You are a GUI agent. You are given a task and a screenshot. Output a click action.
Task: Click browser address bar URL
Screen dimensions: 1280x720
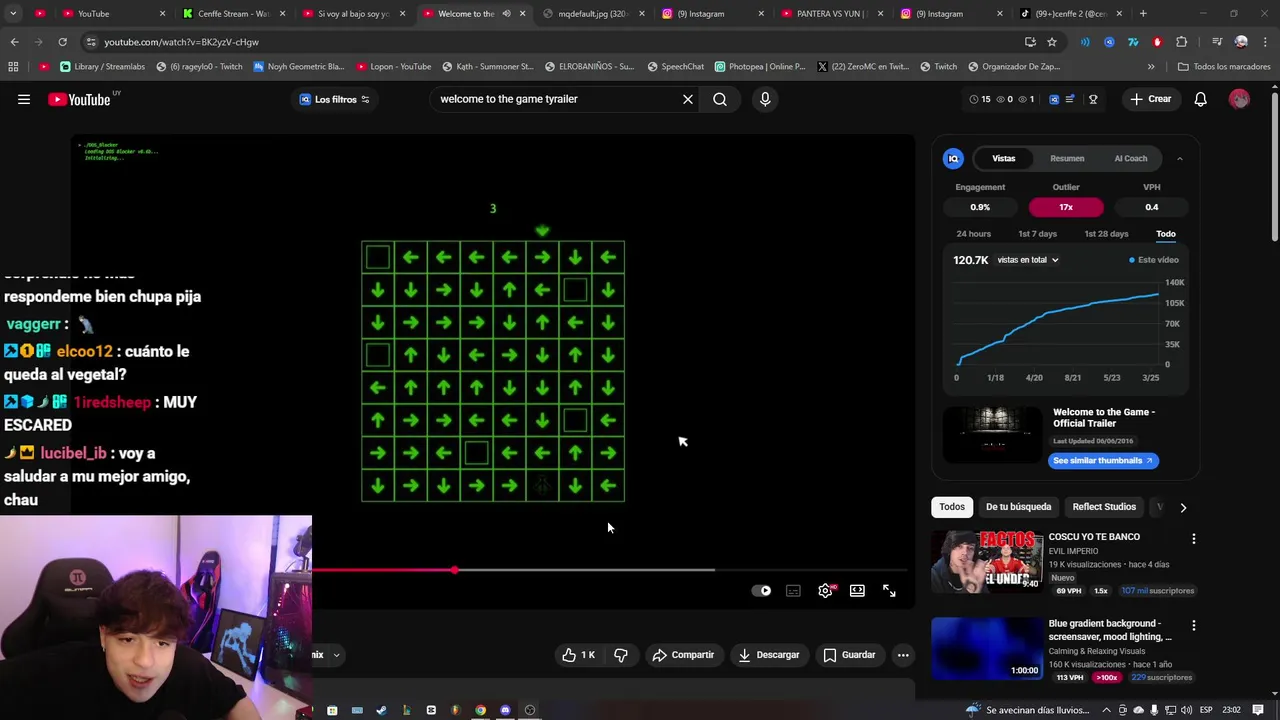coord(181,42)
